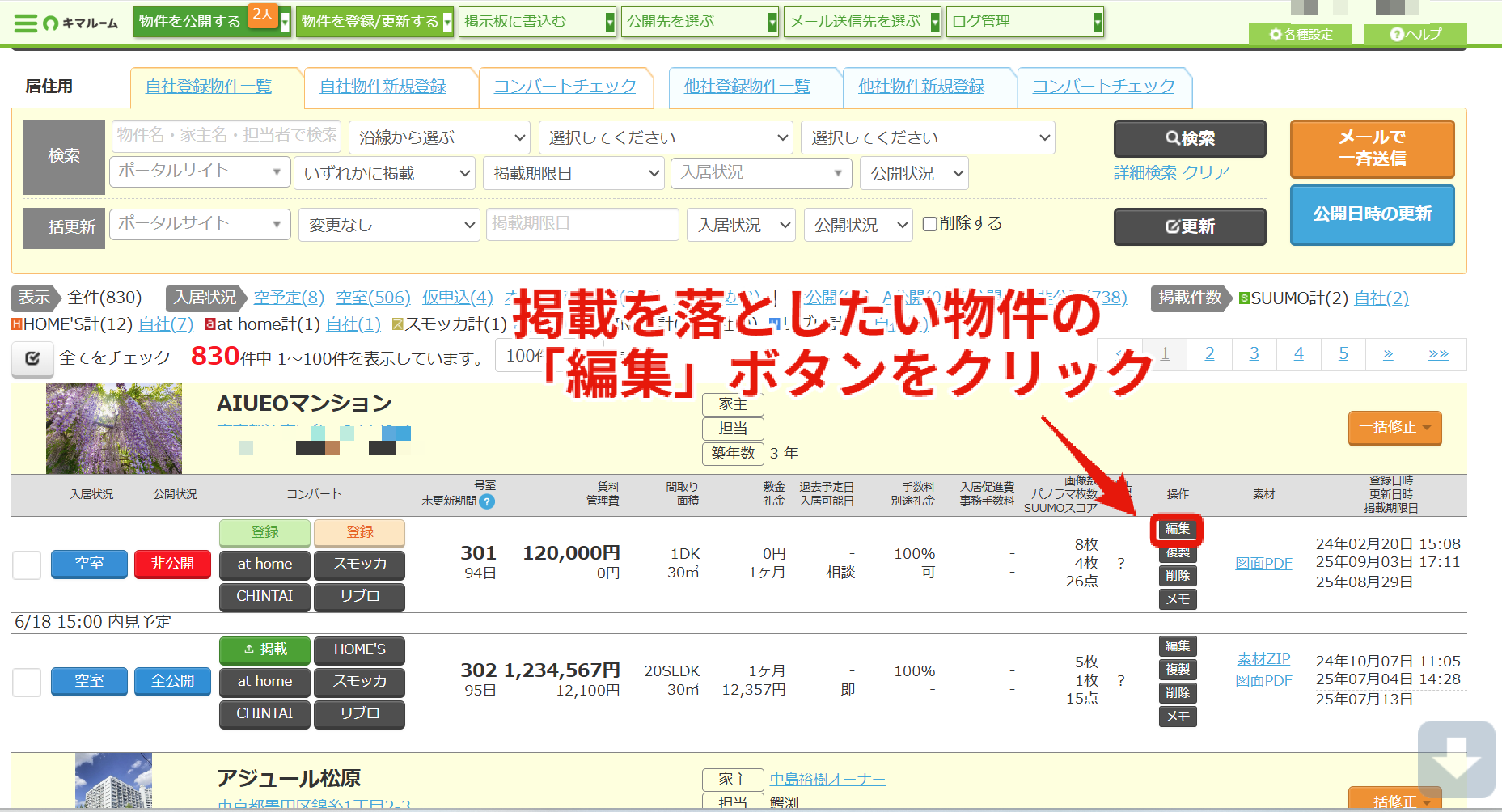Open the search row 掲載期限日 dropdown

[x=573, y=173]
